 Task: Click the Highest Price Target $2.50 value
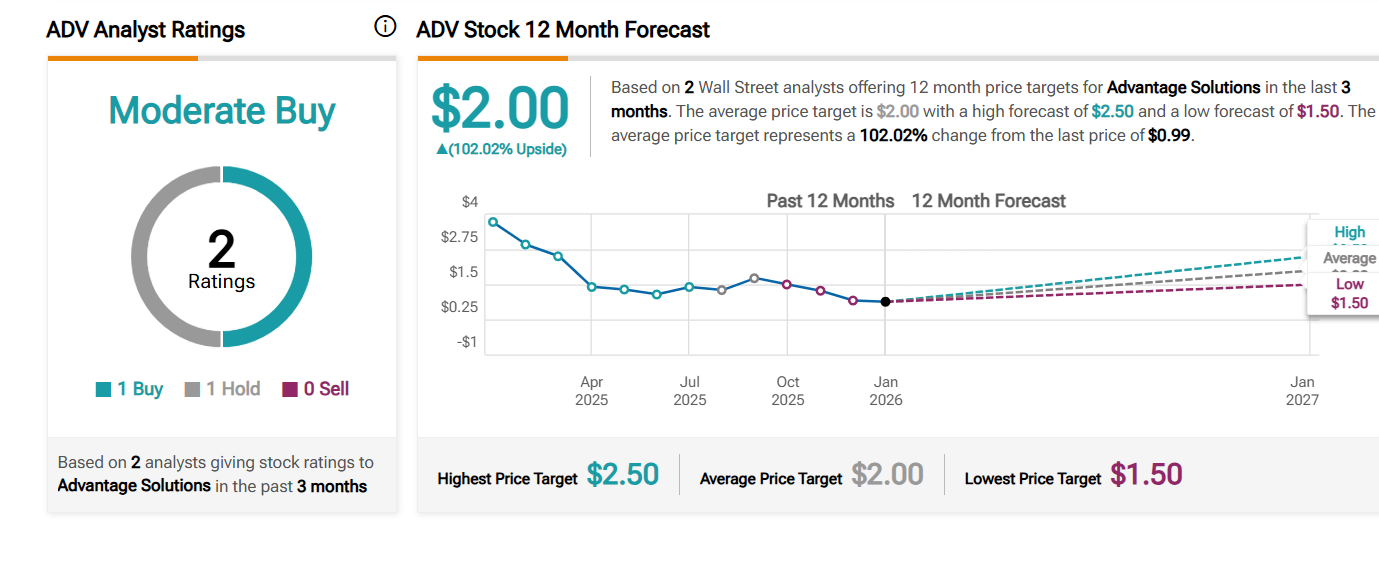click(x=622, y=475)
